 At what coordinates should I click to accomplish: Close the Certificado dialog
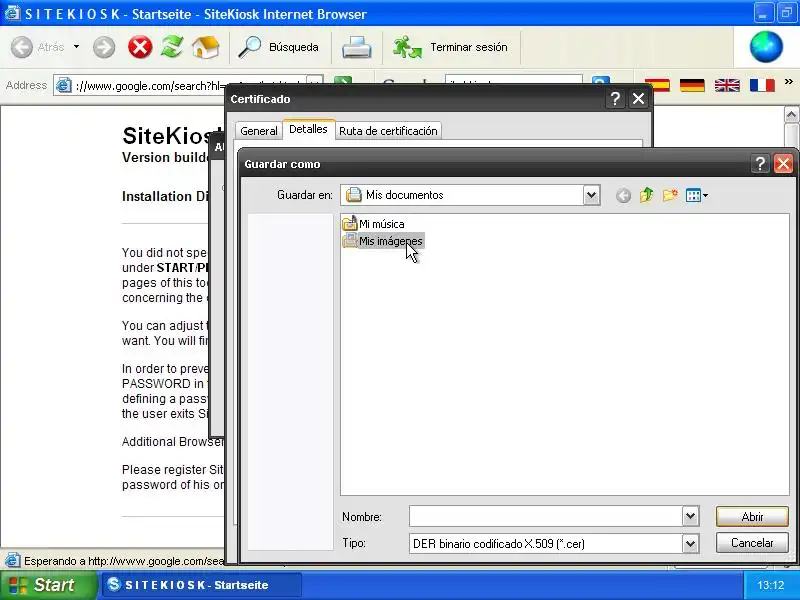[638, 98]
